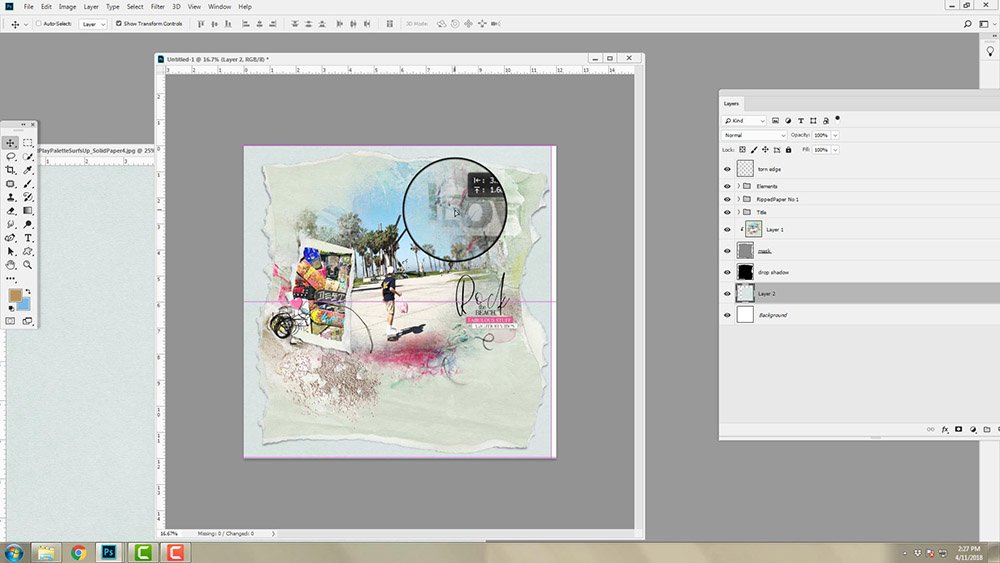Switch to the Layers panel tab
The image size is (1000, 563).
732,103
